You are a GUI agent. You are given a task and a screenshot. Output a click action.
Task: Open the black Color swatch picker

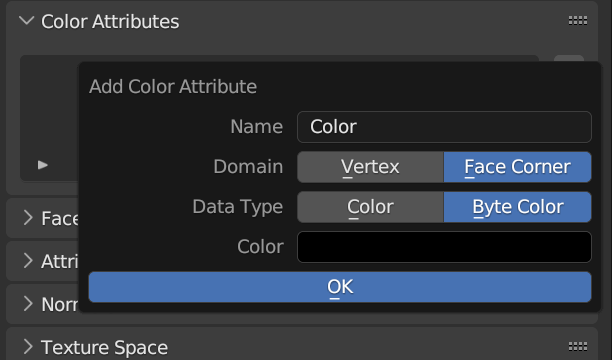pos(444,247)
